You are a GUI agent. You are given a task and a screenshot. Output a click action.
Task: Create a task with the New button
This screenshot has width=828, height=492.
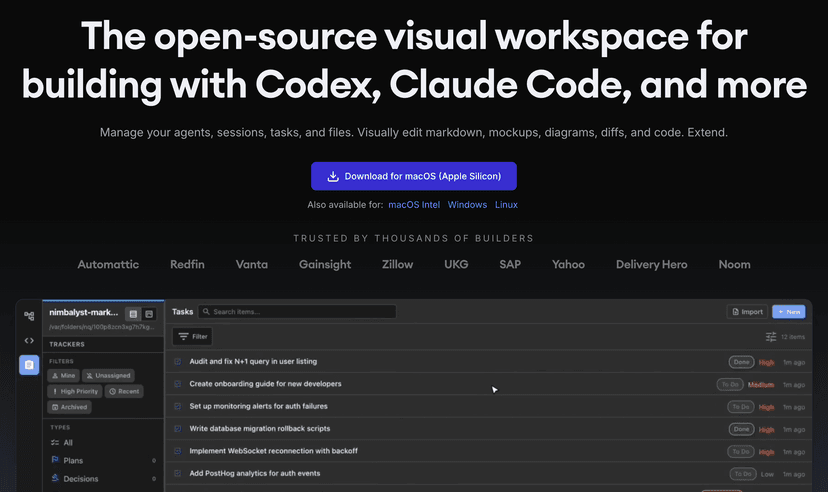click(x=789, y=312)
